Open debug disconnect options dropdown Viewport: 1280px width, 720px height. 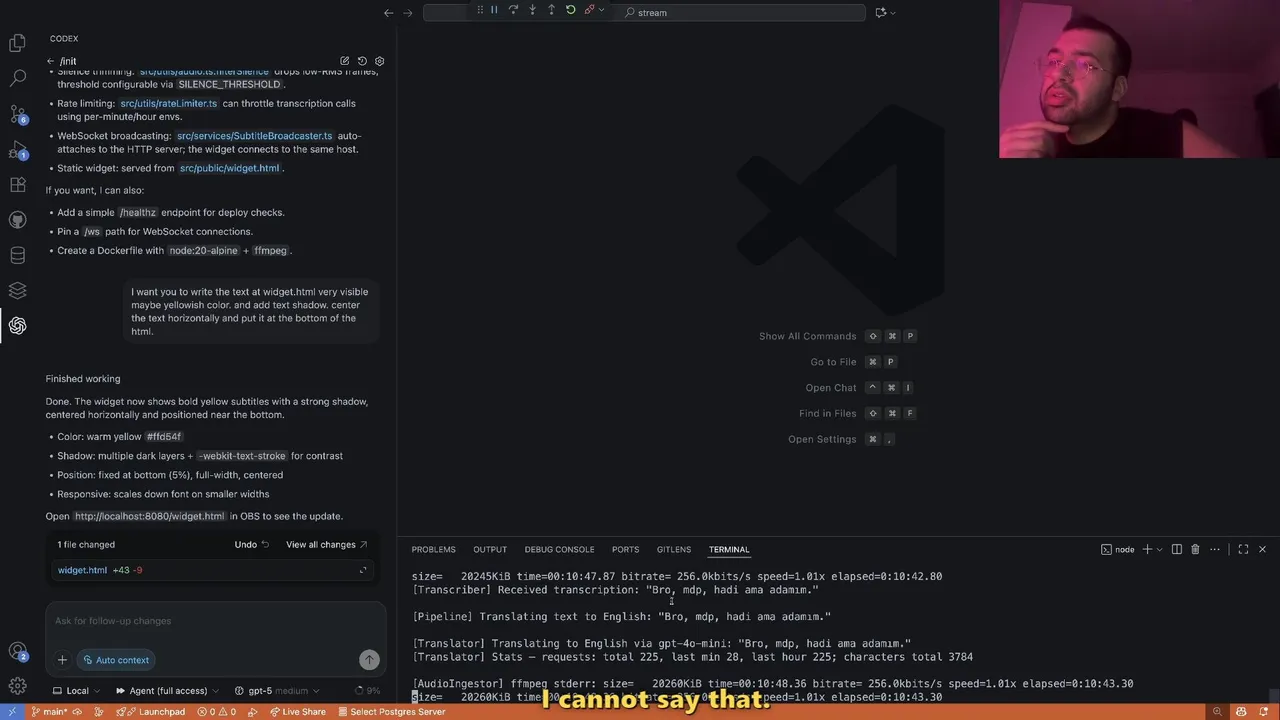tap(601, 10)
